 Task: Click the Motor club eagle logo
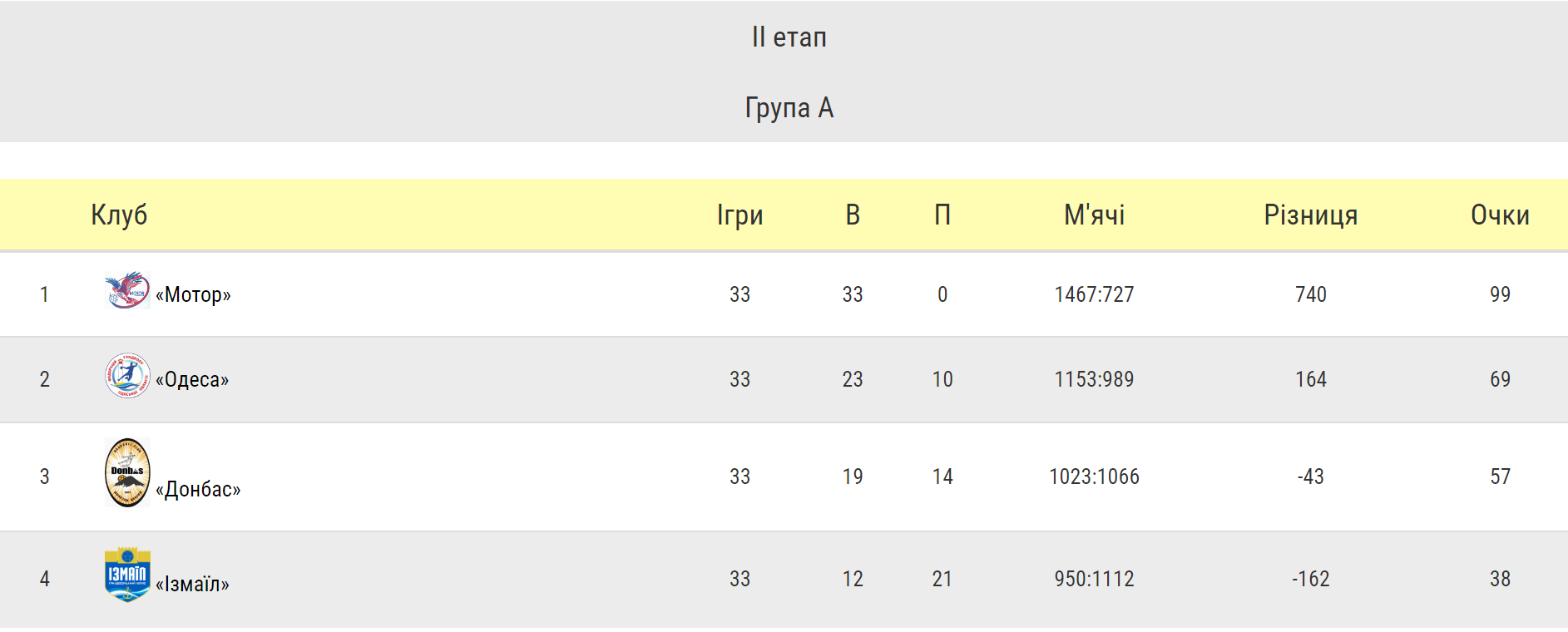pos(127,290)
